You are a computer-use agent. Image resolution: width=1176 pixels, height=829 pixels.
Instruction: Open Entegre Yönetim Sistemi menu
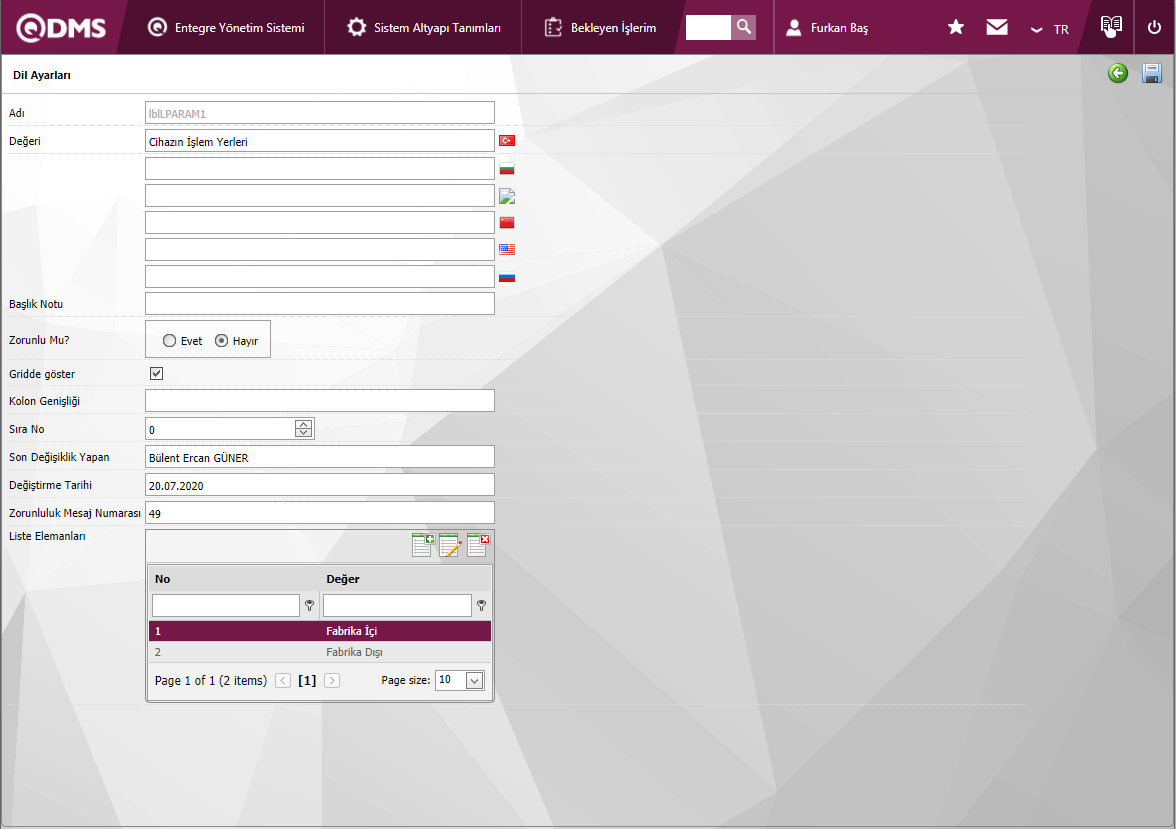click(226, 28)
